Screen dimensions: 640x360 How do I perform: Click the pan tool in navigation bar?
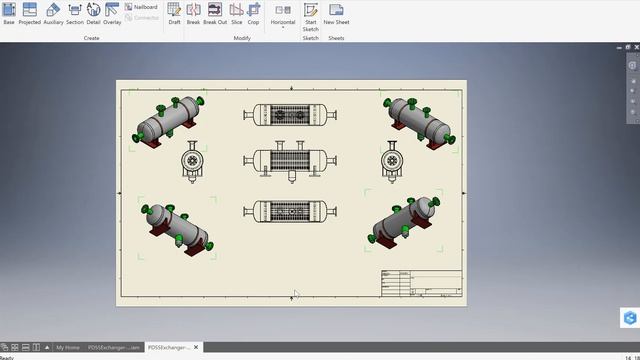633,81
